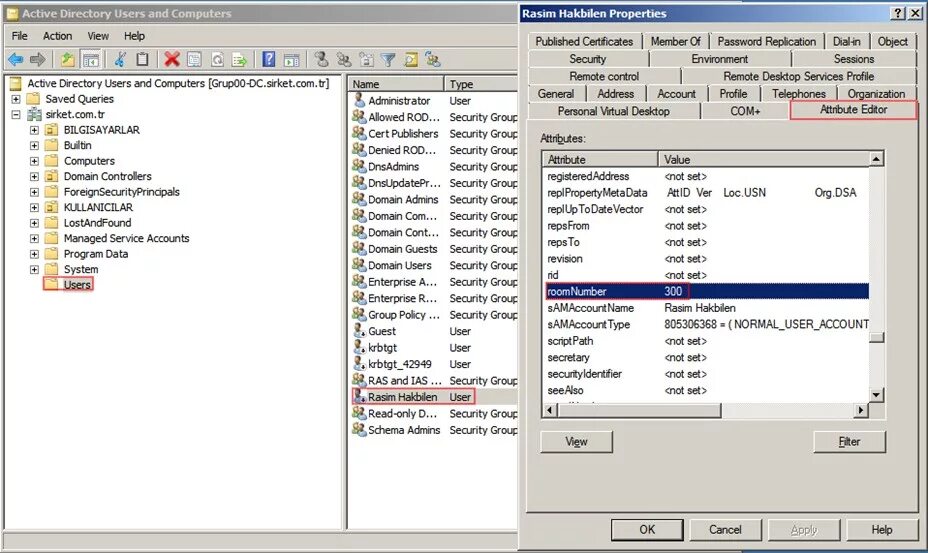Click the blue Help question mark icon
The height and width of the screenshot is (553, 928).
(x=268, y=59)
